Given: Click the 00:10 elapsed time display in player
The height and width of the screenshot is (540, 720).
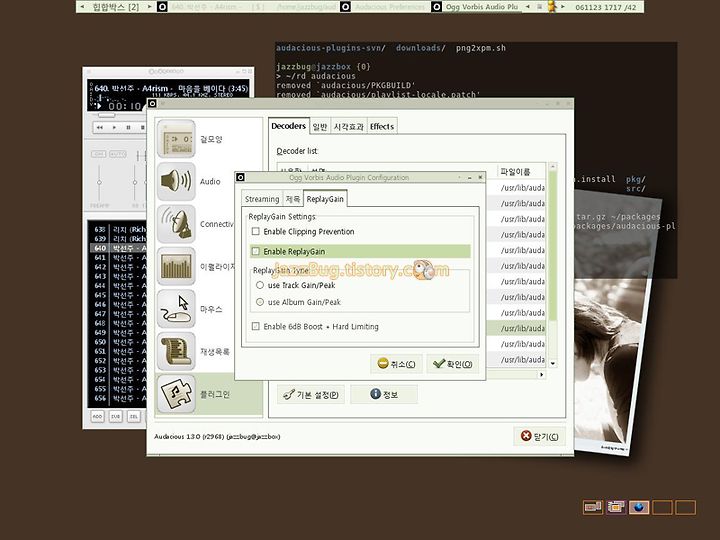Looking at the screenshot, I should 124,106.
